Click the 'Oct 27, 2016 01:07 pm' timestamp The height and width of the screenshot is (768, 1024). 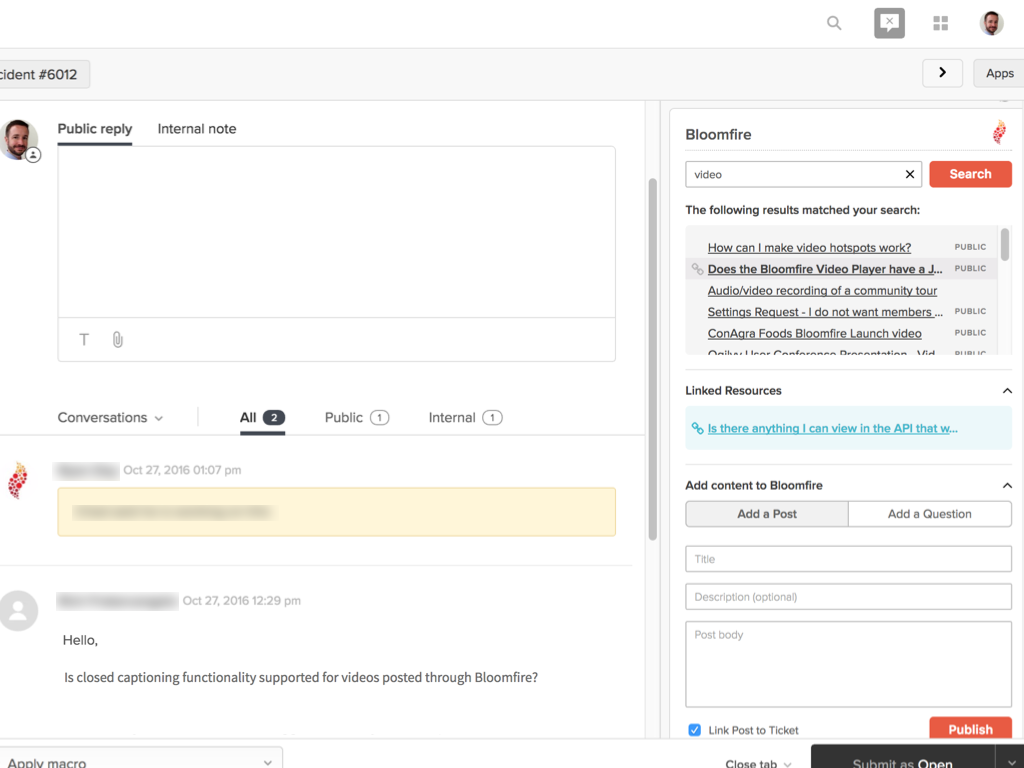tap(182, 470)
